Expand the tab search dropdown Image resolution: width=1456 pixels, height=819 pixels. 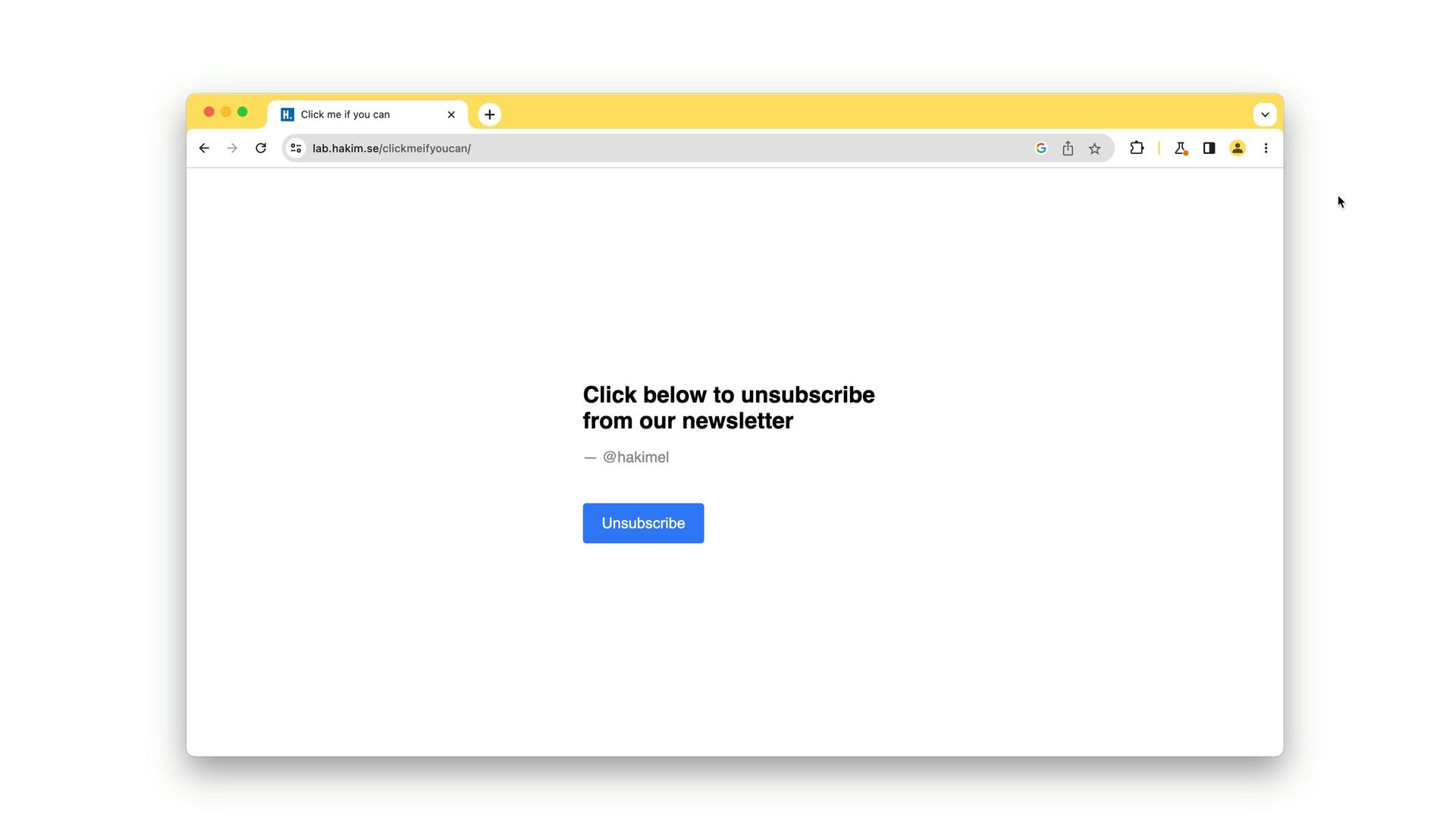(x=1265, y=115)
